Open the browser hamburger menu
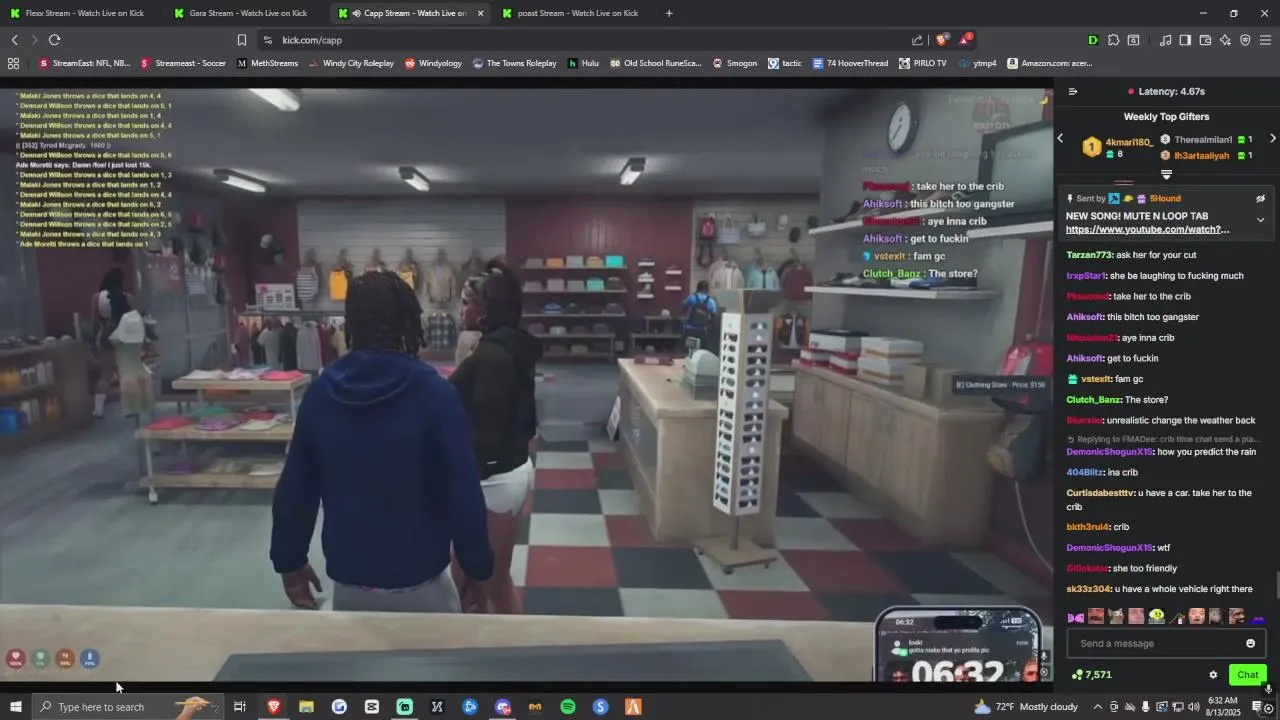 [x=1265, y=40]
